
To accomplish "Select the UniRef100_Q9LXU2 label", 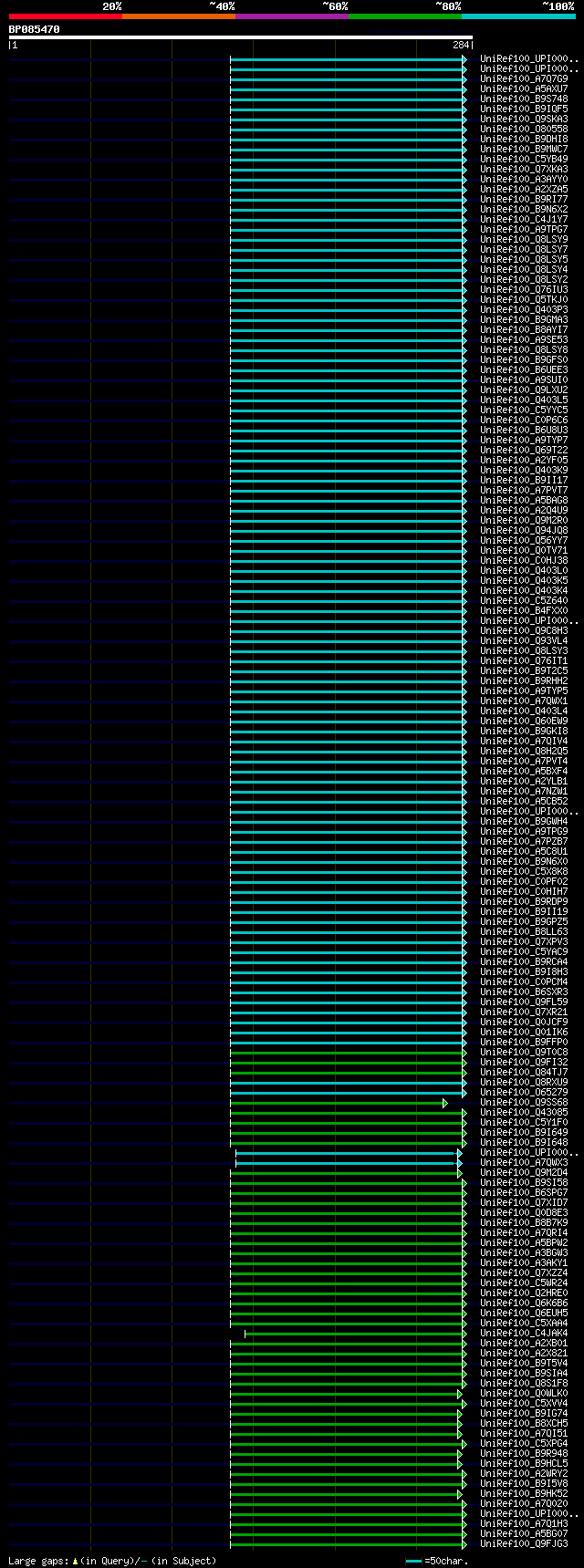I will 524,390.
